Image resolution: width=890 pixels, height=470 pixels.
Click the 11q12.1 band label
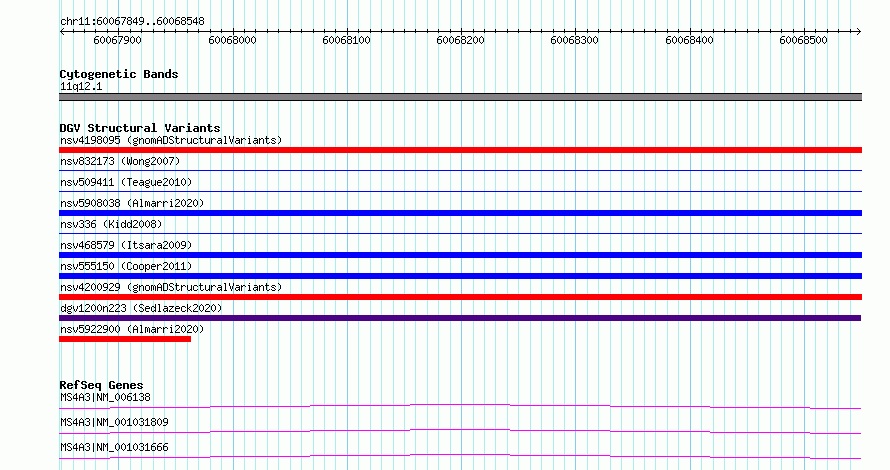[81, 86]
